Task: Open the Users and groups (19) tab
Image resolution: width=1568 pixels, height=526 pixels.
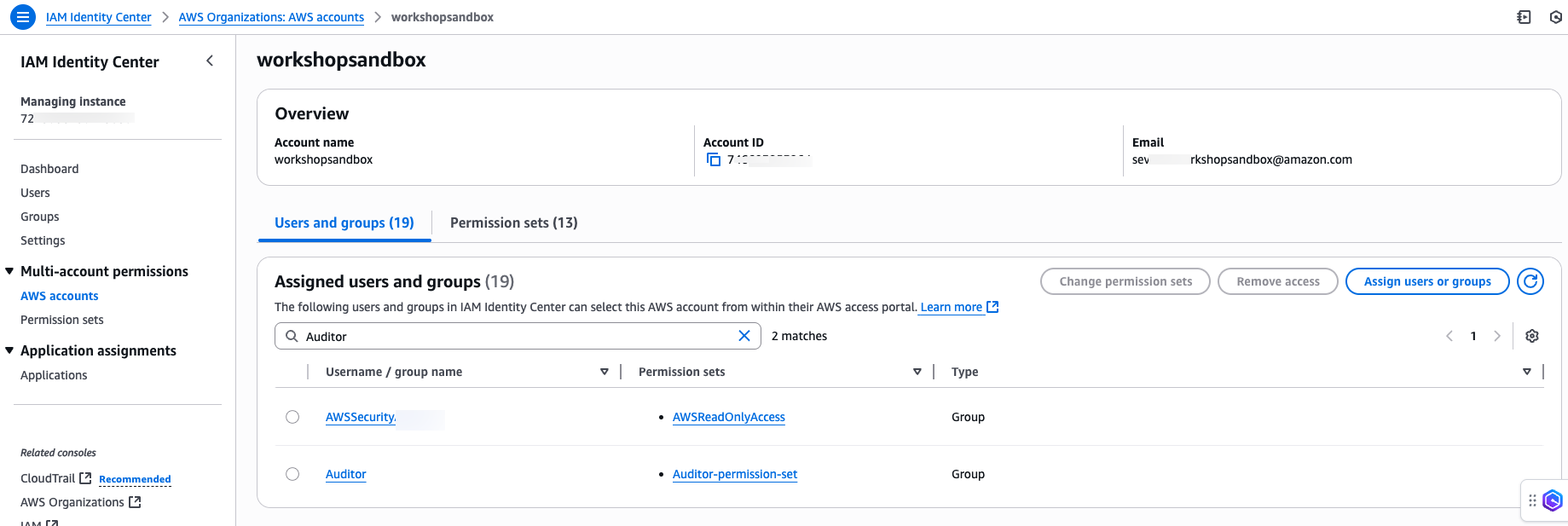Action: 344,223
